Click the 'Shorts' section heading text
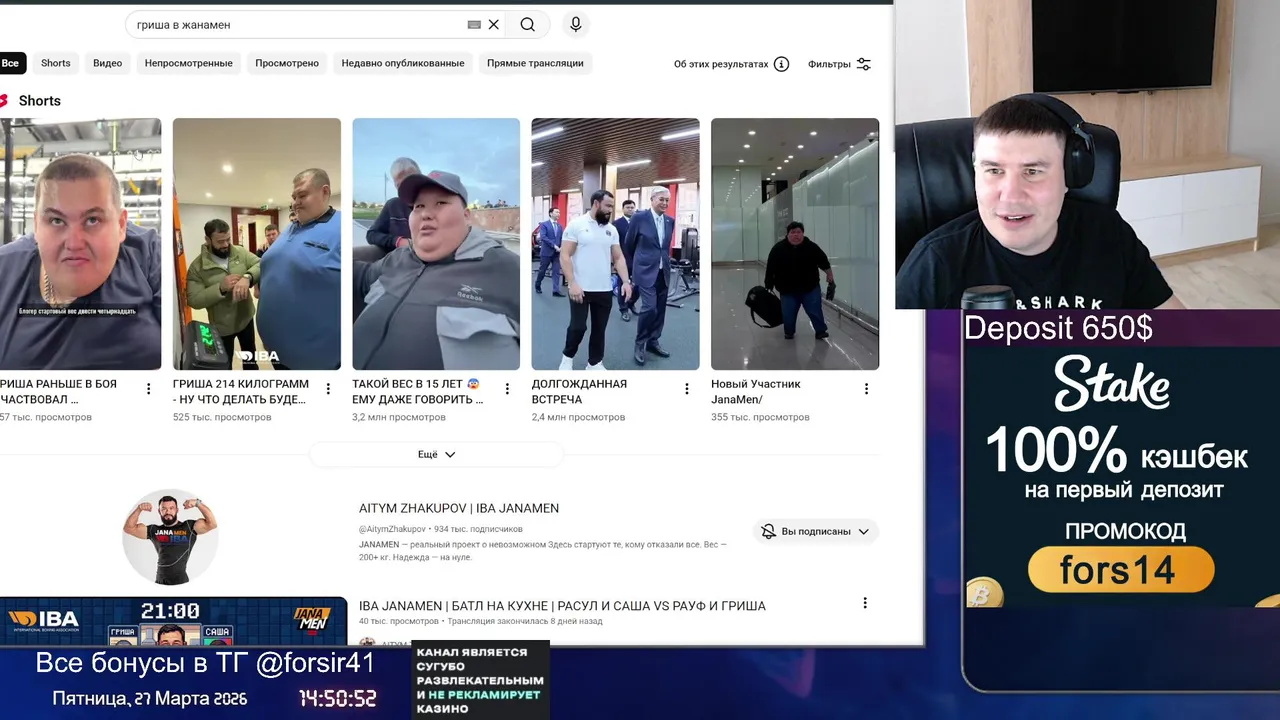This screenshot has width=1280, height=720. pos(40,101)
